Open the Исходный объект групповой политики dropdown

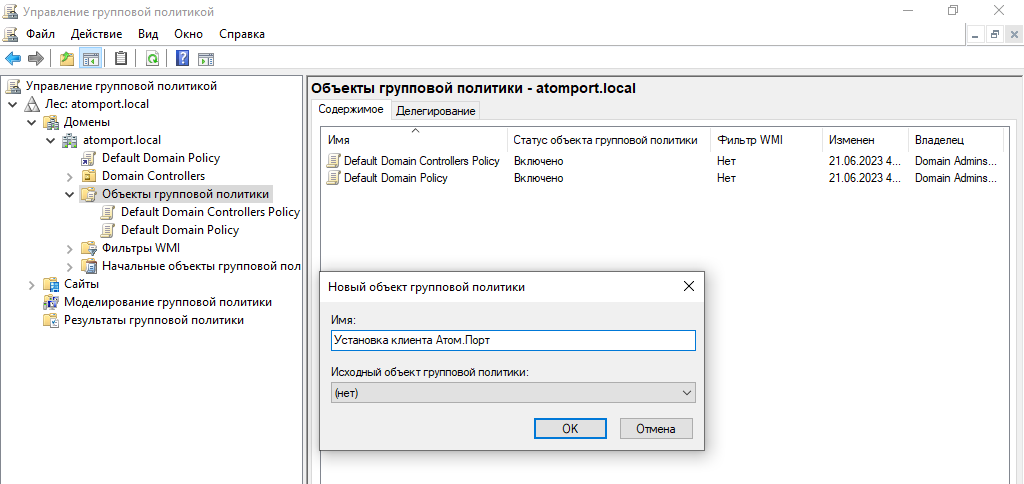point(512,393)
